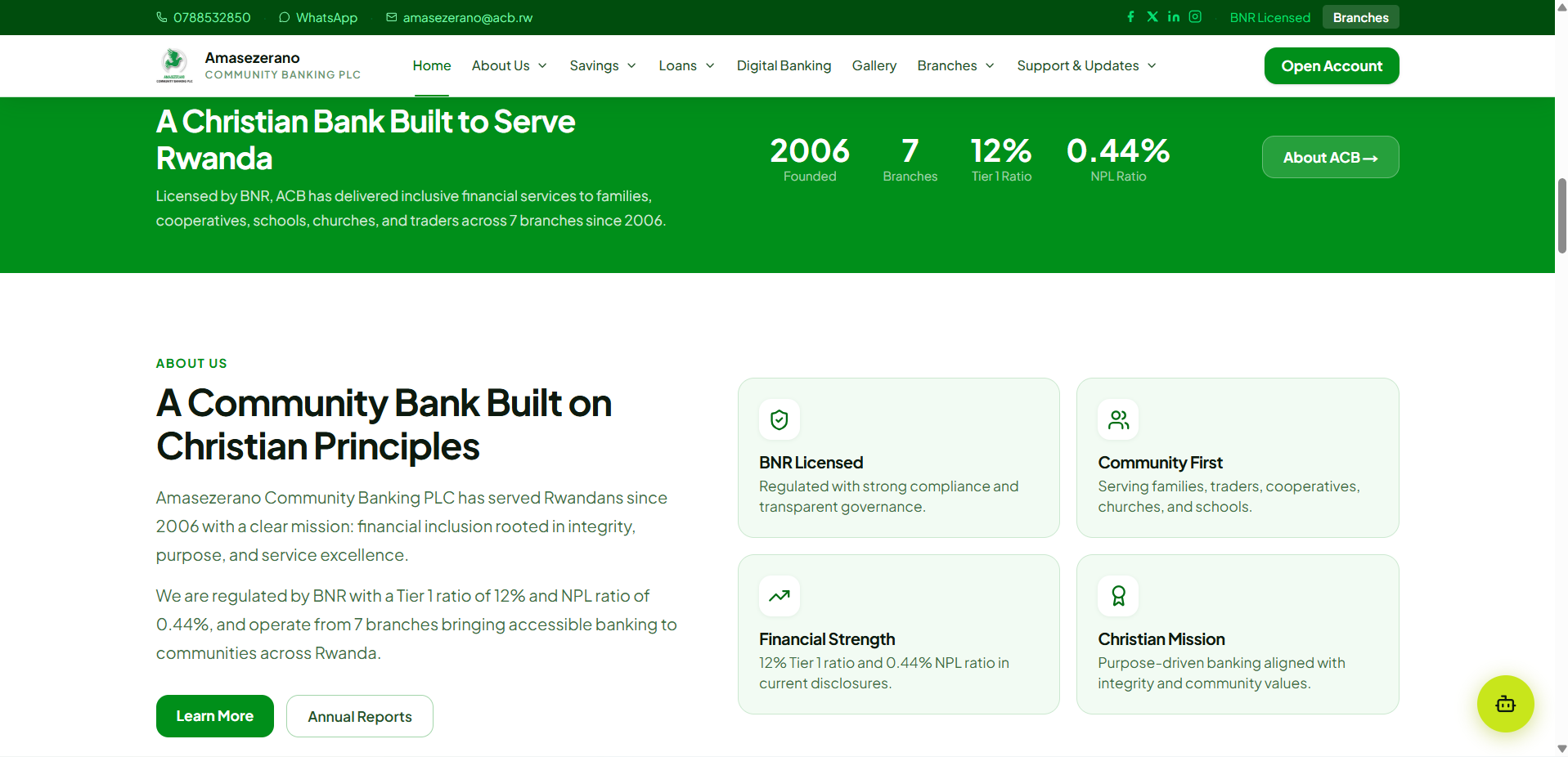Screen dimensions: 1568x757
Task: Click the 2006 Founded statistic
Action: point(810,159)
